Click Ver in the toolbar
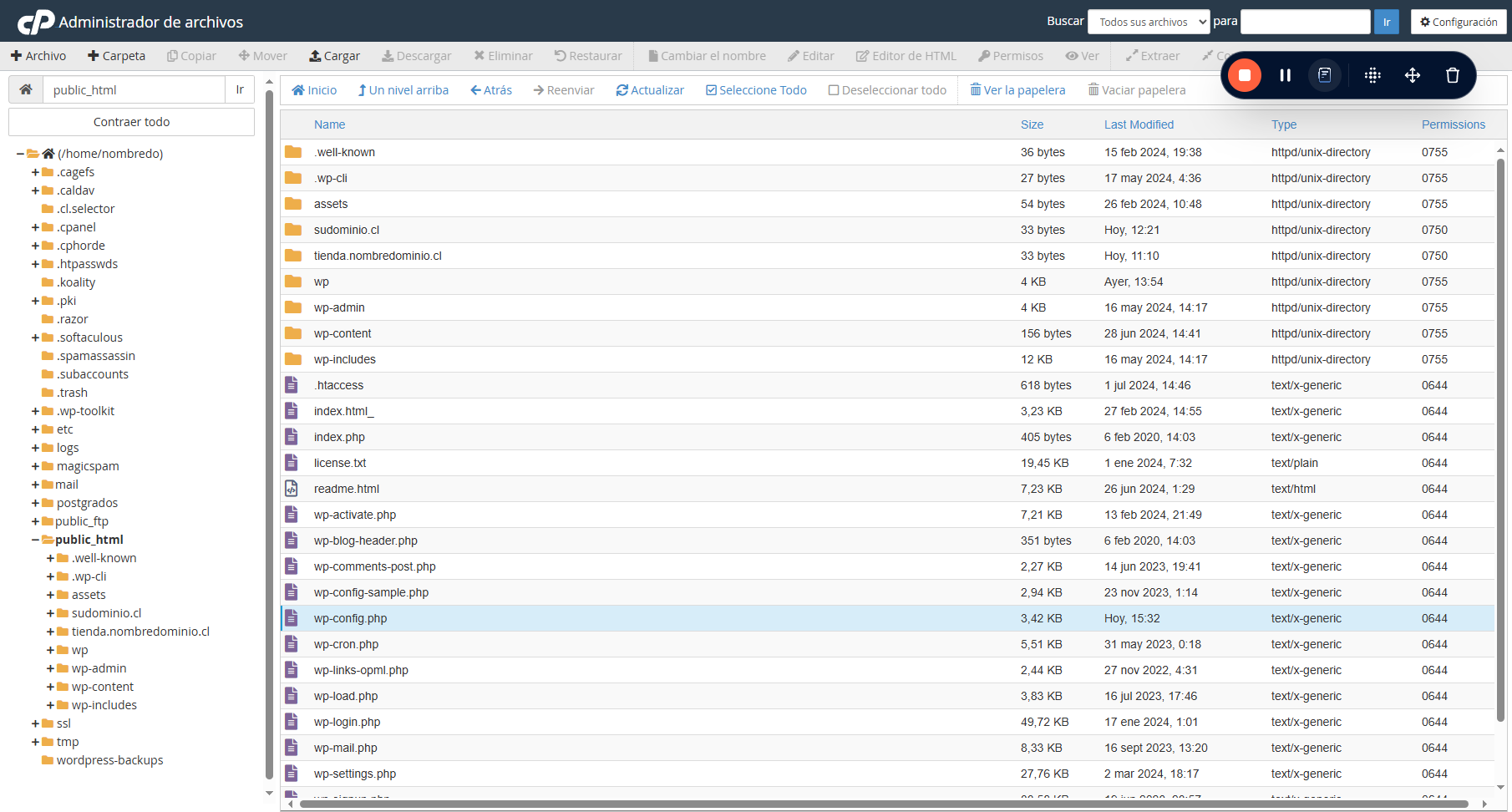This screenshot has width=1512, height=812. (x=1082, y=56)
